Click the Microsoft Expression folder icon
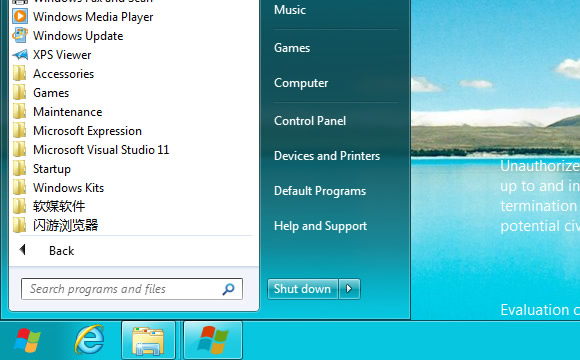580x360 pixels. tap(19, 131)
